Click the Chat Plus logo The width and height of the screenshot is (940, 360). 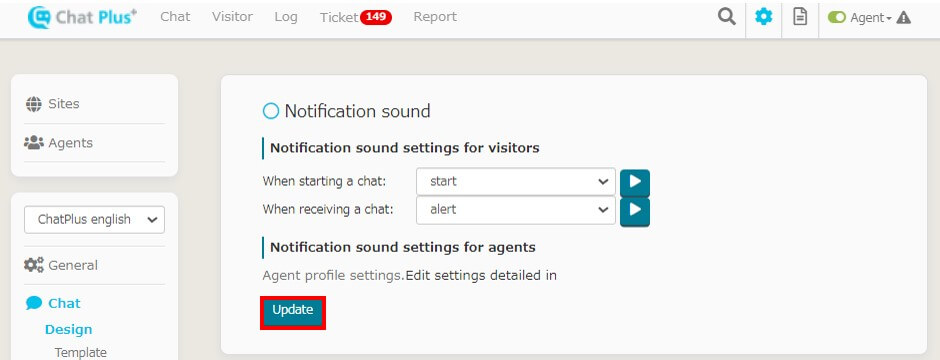(82, 17)
